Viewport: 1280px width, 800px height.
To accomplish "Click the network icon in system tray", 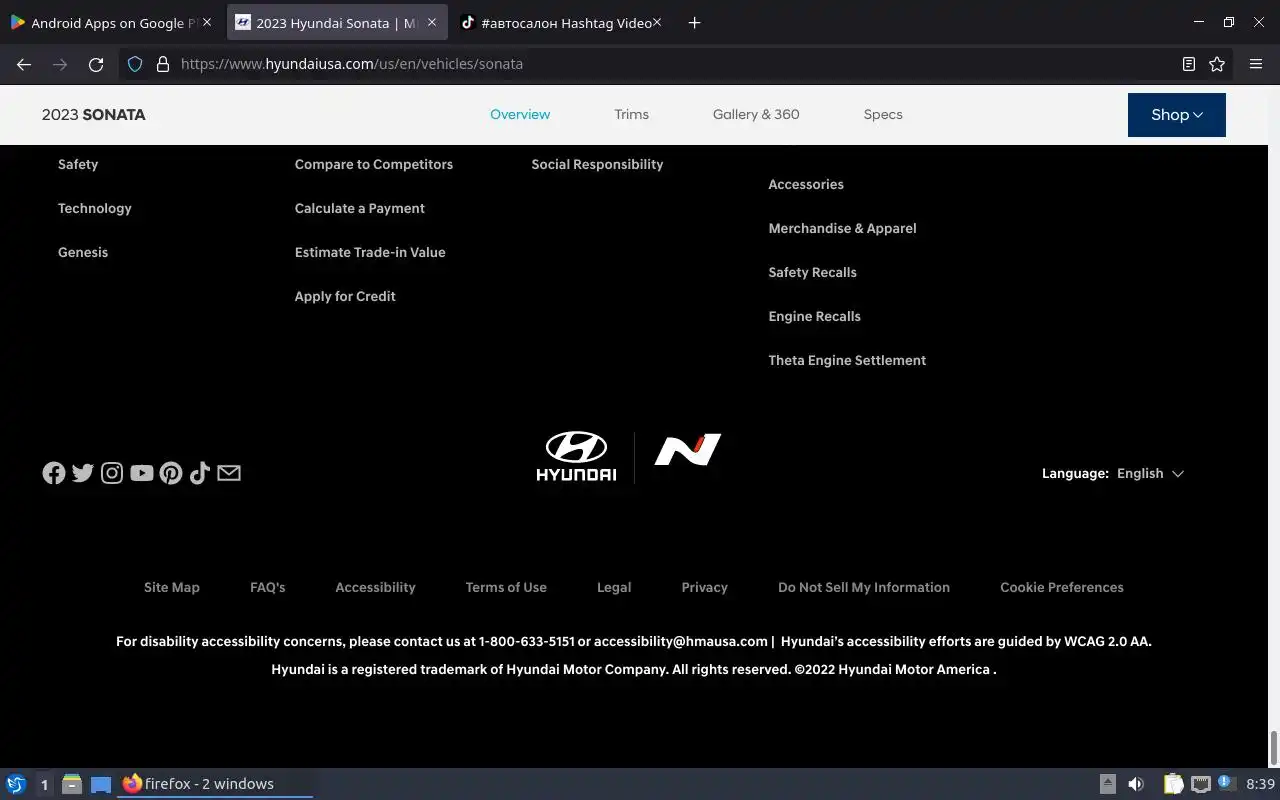I will (1201, 784).
